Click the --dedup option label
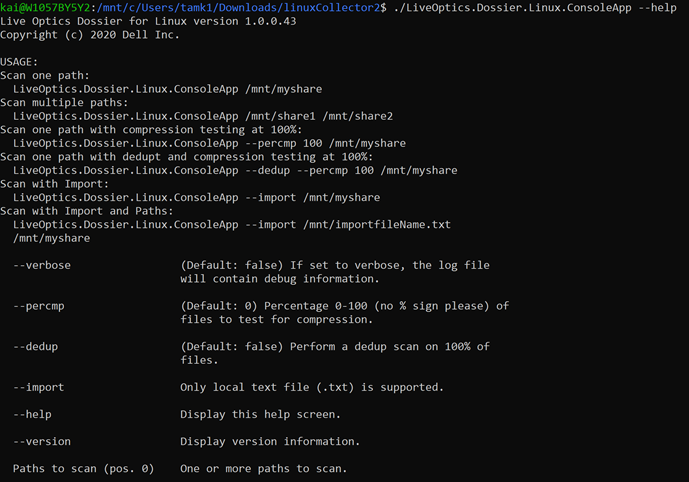Screen dimensions: 689x482 pyautogui.click(x=36, y=347)
